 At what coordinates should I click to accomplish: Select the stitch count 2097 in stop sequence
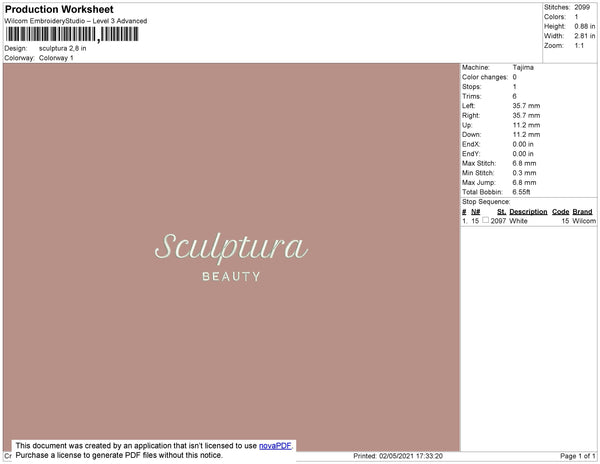click(498, 221)
